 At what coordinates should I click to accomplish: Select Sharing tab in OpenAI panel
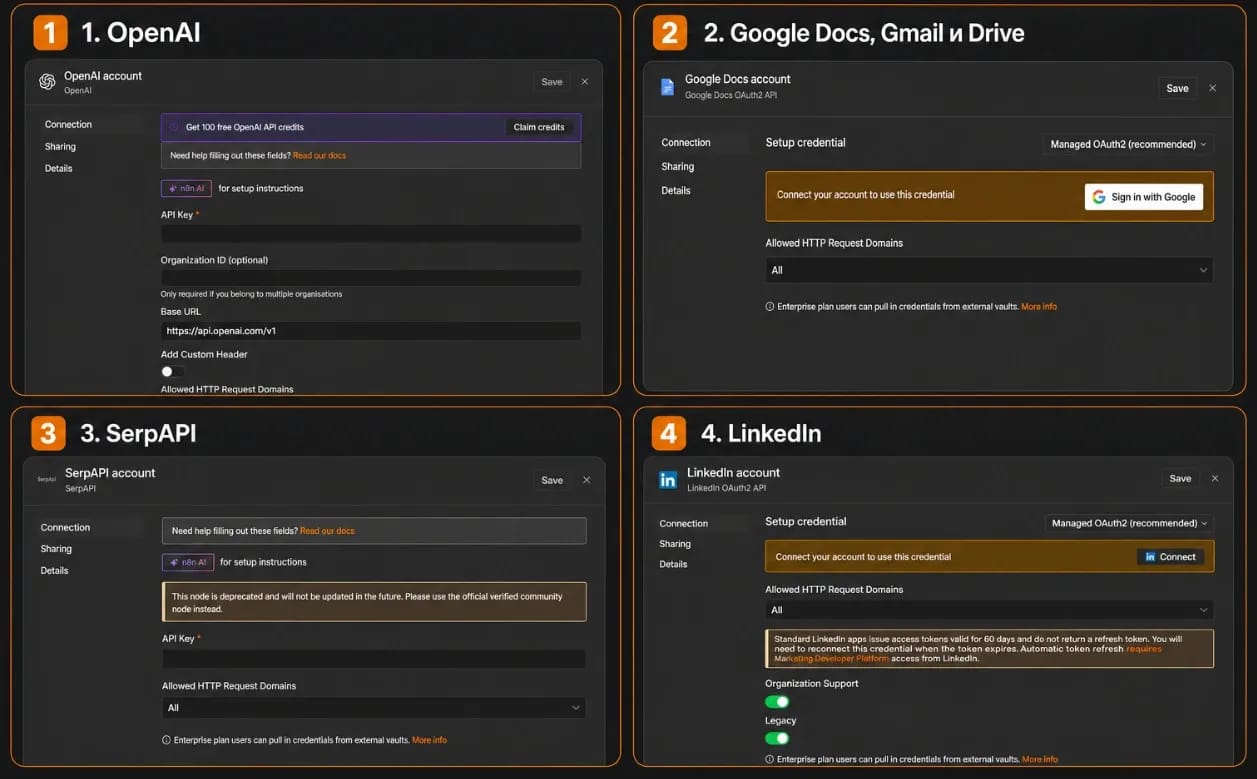(x=60, y=147)
